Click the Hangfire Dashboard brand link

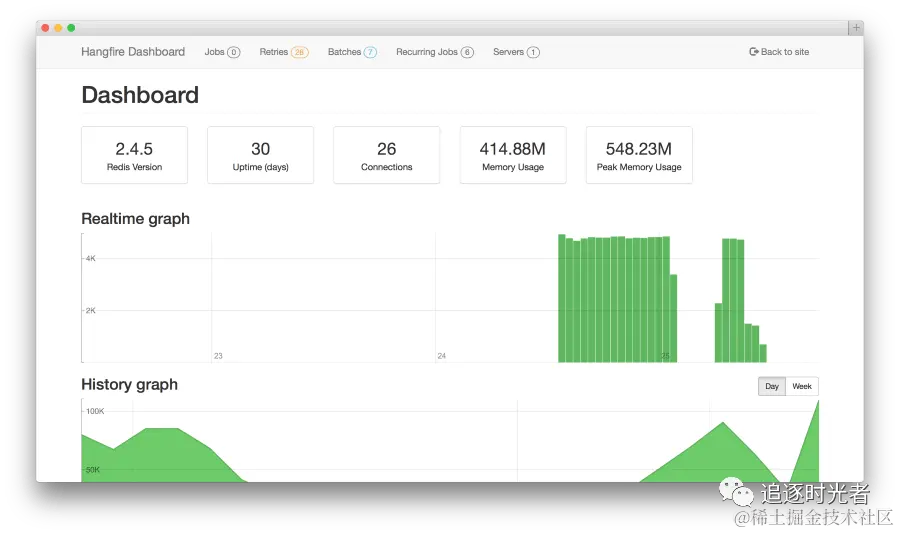(133, 52)
